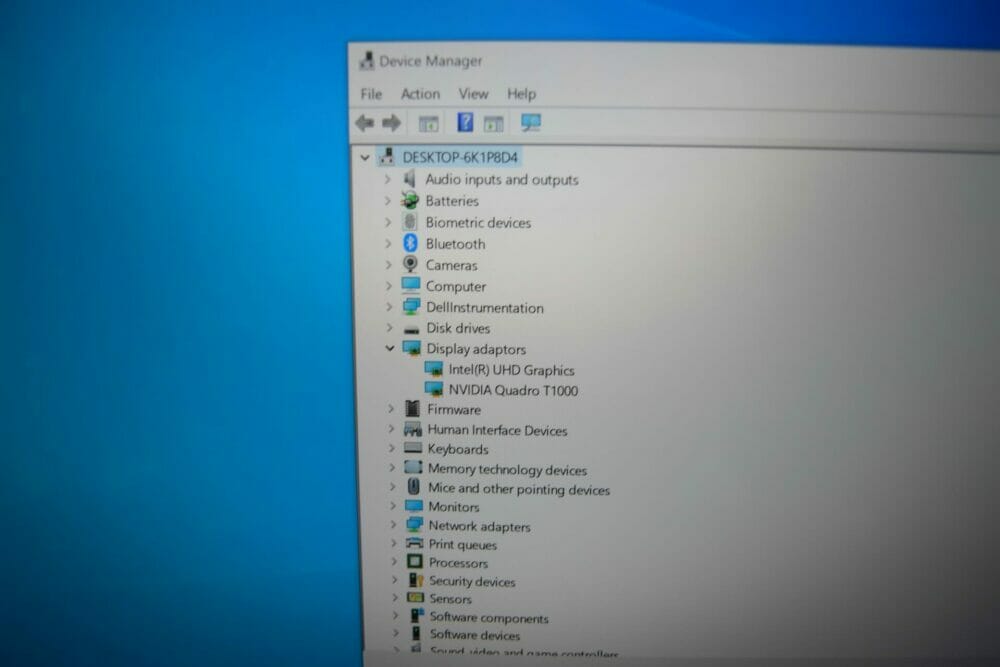Click the Human Interface Devices icon
Image resolution: width=1000 pixels, height=667 pixels.
413,429
